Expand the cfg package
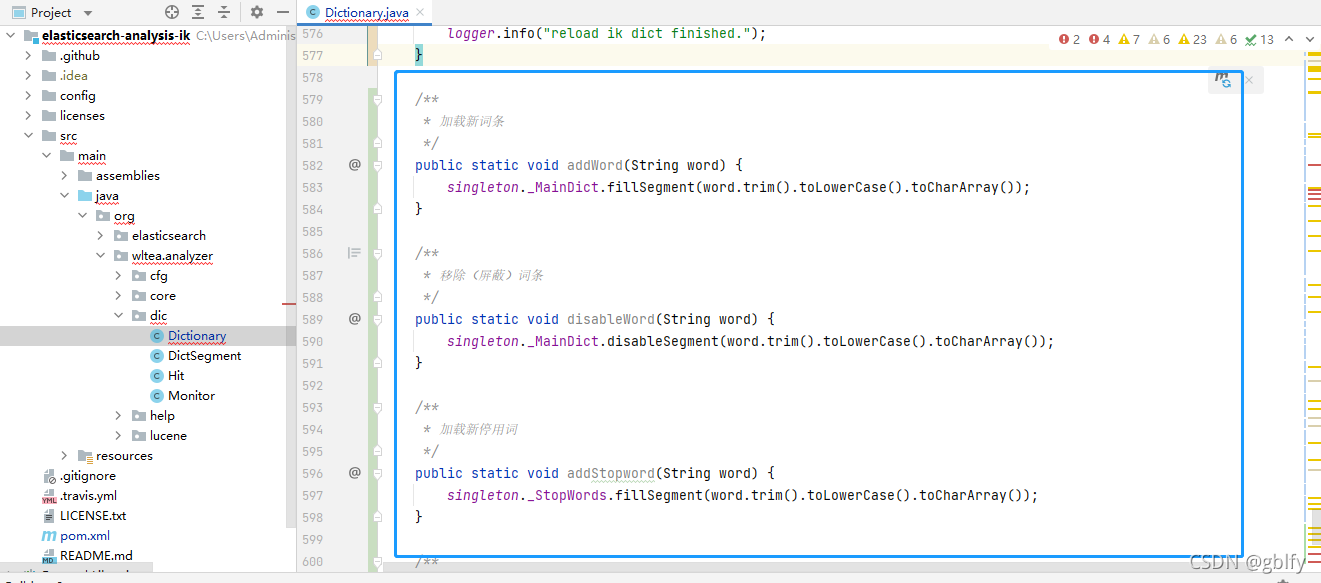This screenshot has width=1321, height=583. point(118,276)
